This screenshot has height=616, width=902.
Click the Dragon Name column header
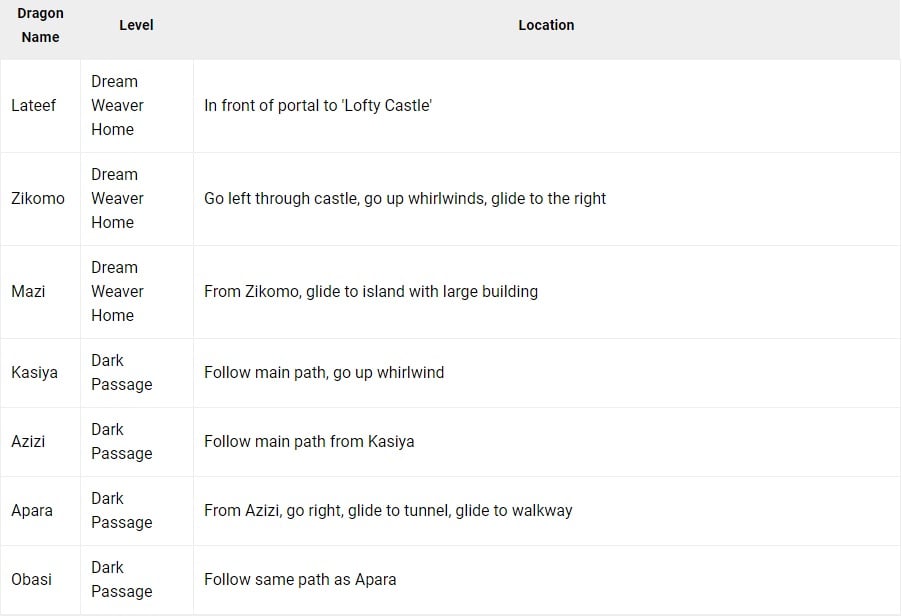click(40, 25)
